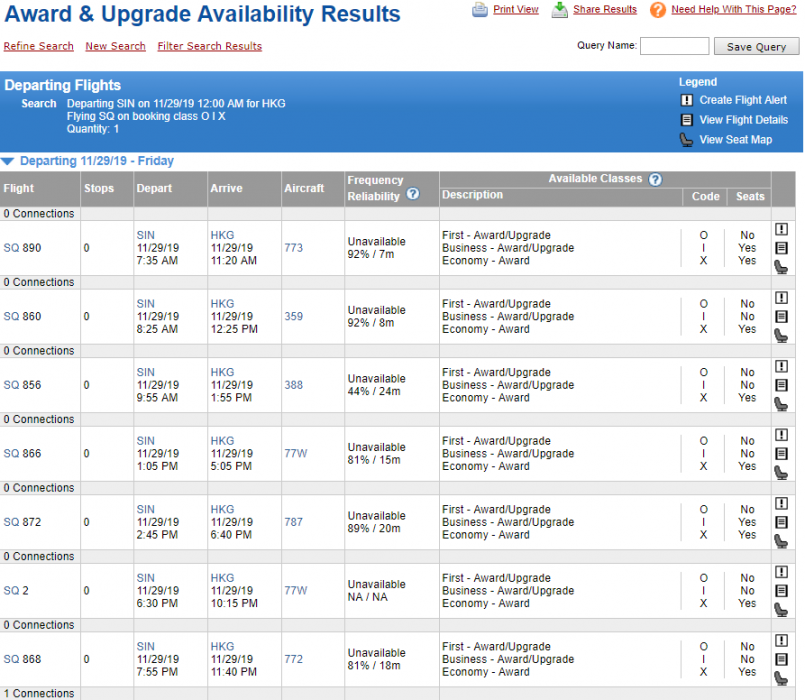This screenshot has height=700, width=805.
Task: Open seat map icon for SQ 856
Action: point(782,404)
